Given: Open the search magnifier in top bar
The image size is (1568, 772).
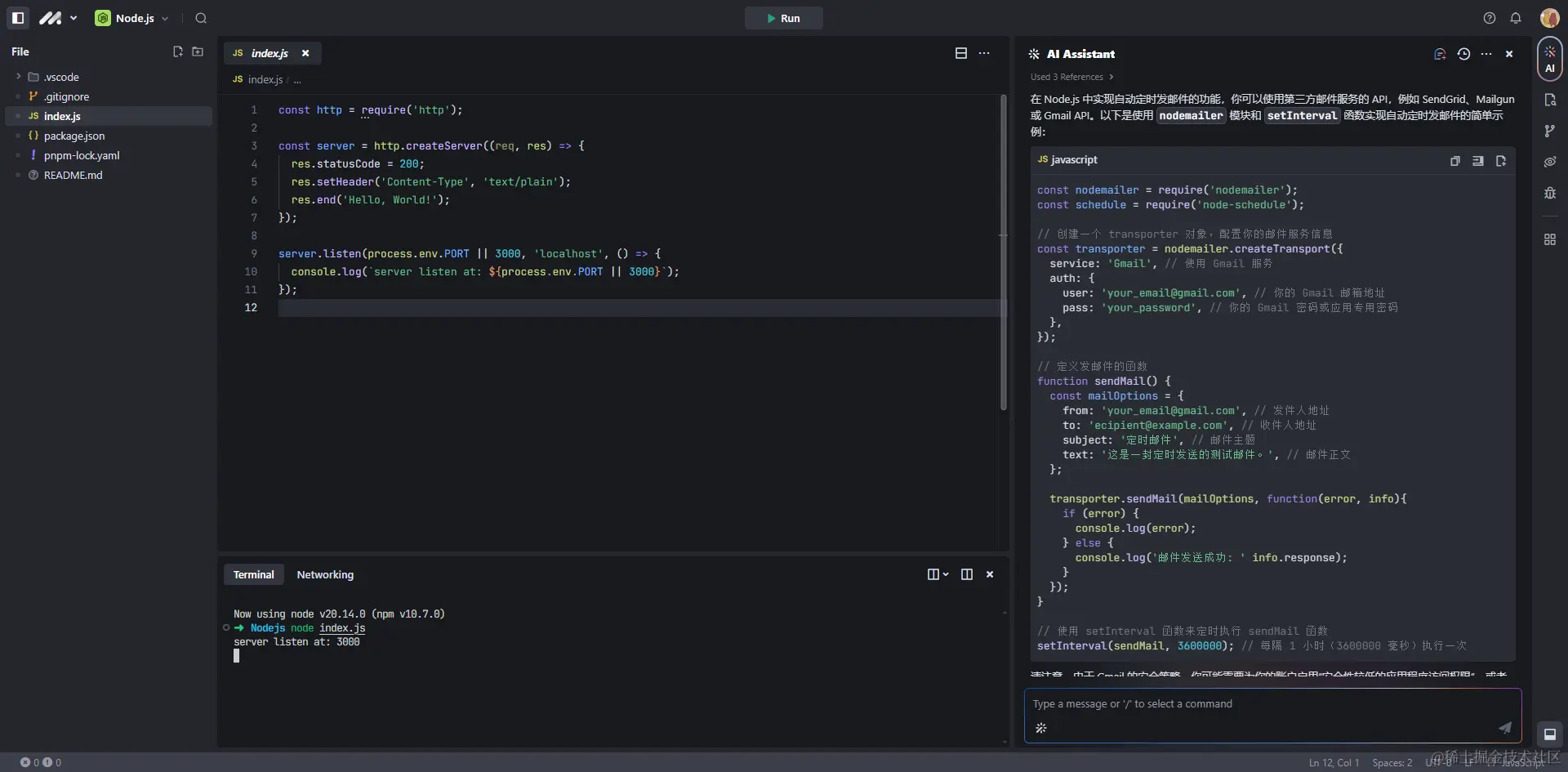Looking at the screenshot, I should [201, 18].
